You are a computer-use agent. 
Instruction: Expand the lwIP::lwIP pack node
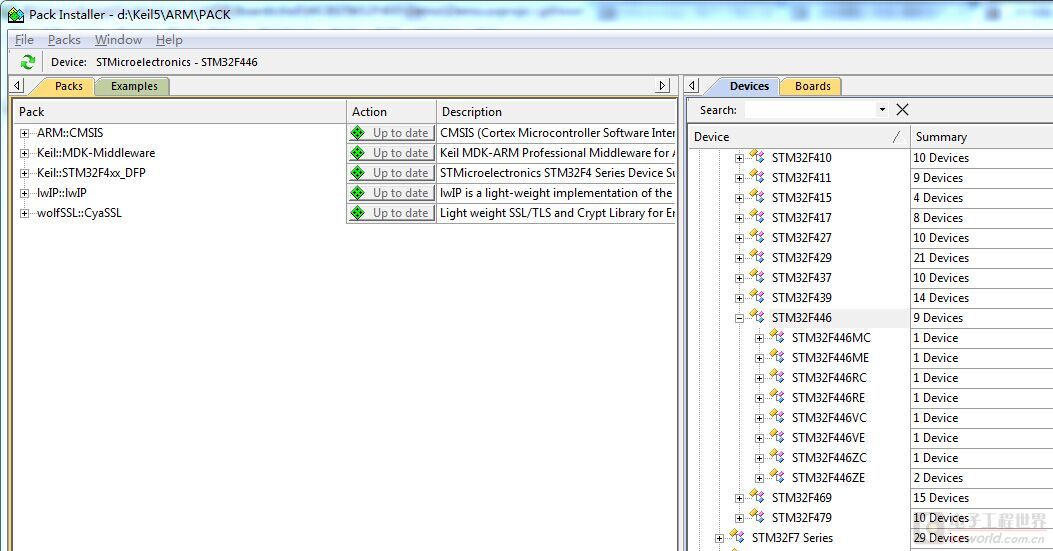(x=24, y=194)
